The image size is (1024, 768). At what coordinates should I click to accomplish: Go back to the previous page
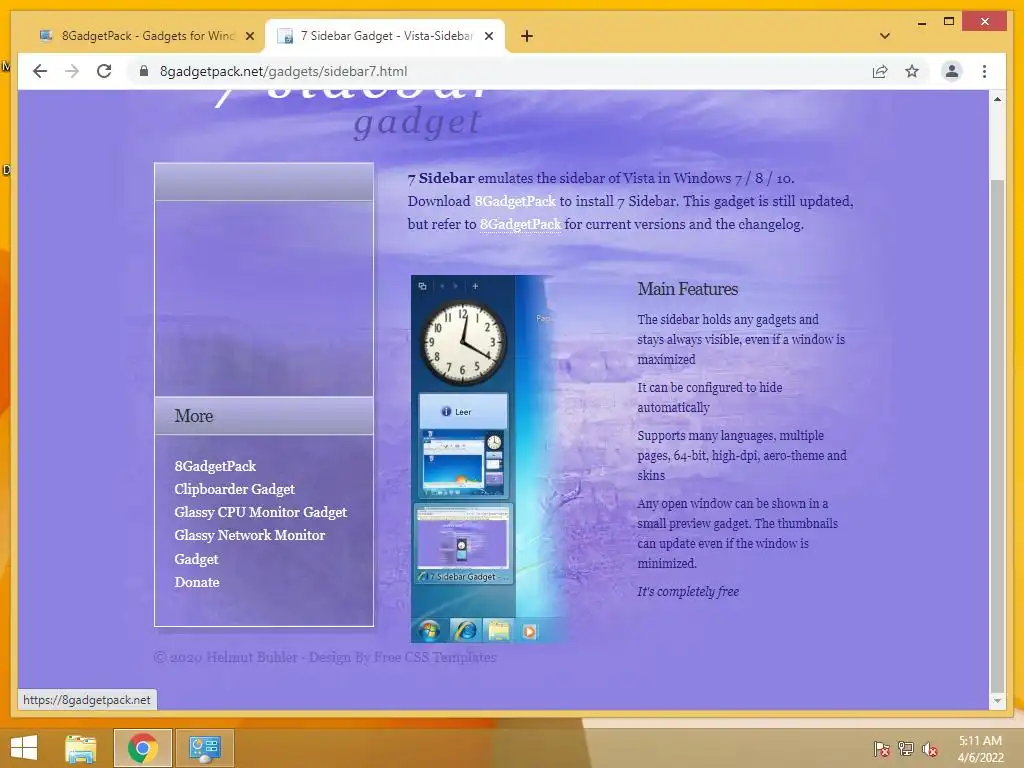coord(40,71)
